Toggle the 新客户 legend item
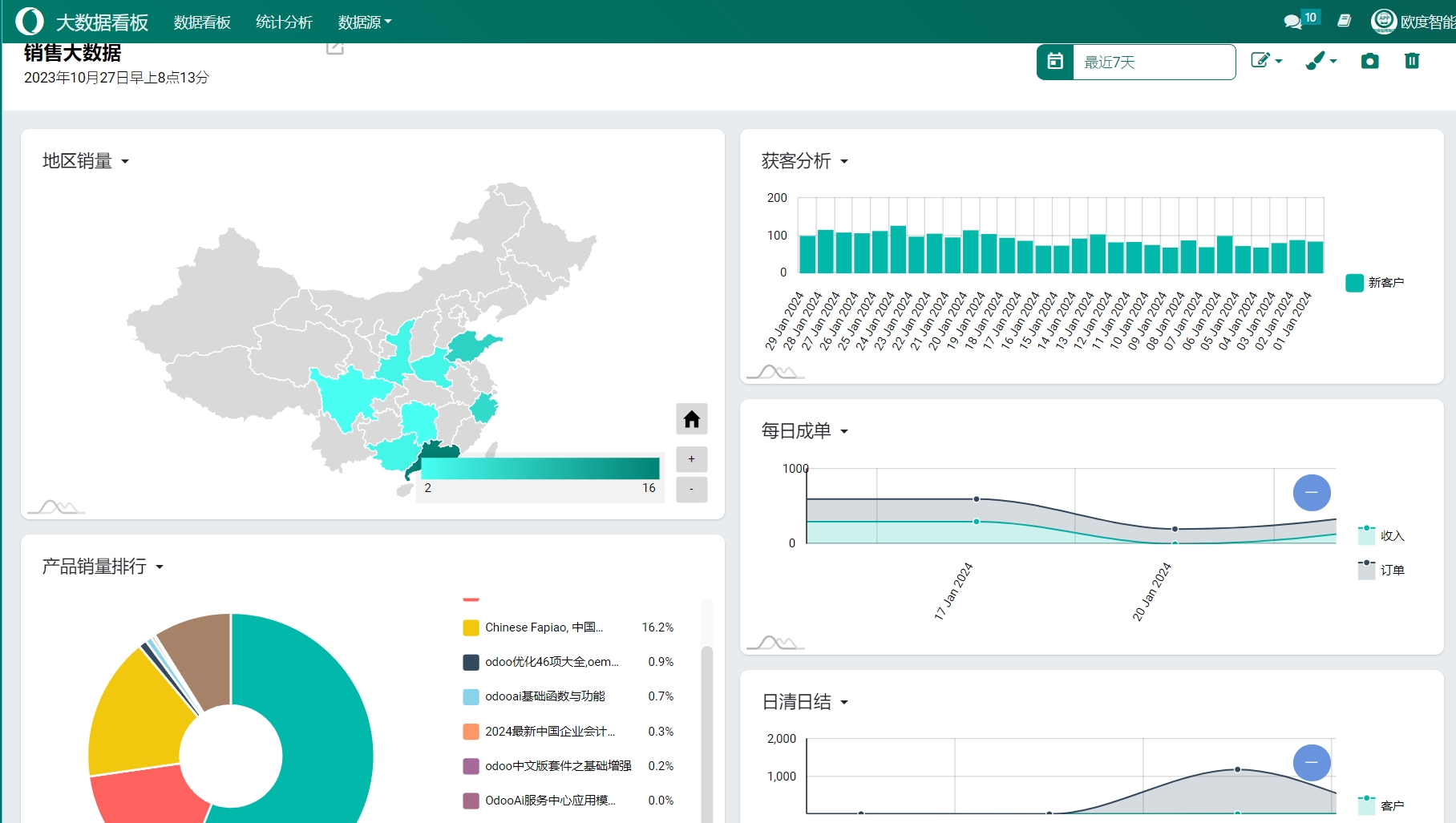 tap(1374, 283)
